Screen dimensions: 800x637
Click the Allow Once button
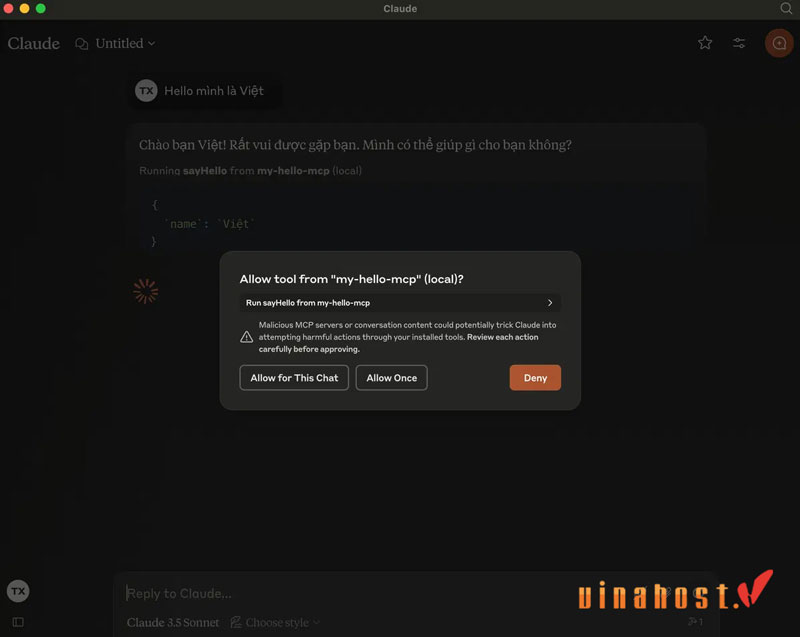pos(391,378)
